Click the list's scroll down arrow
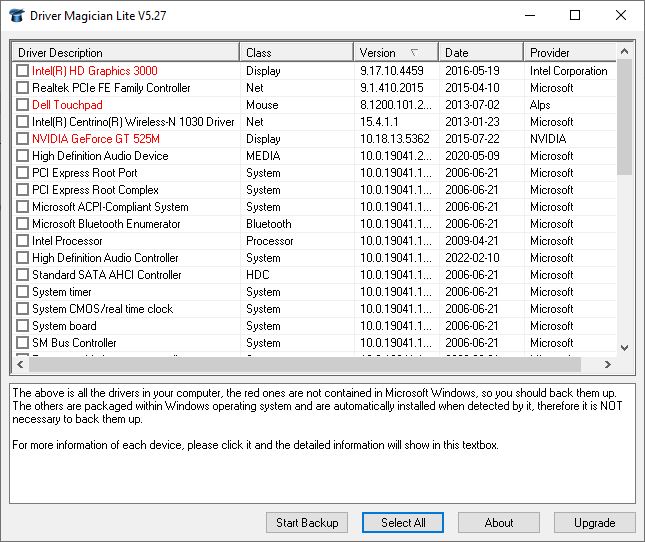The width and height of the screenshot is (645, 542). 624,347
